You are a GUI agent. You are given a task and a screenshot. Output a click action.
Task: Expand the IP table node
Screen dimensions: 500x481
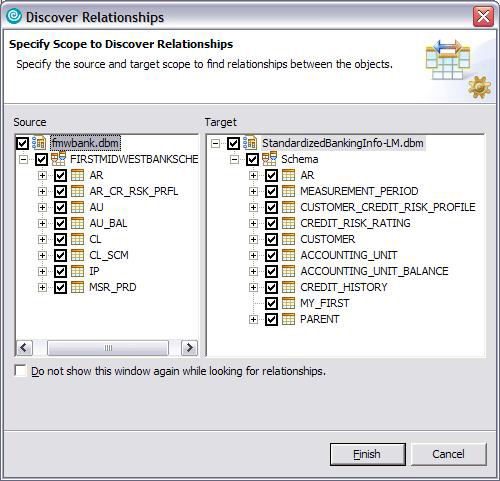(42, 271)
